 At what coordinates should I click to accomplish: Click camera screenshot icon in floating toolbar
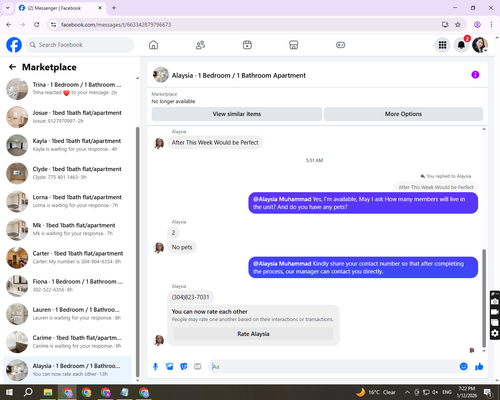click(x=495, y=302)
